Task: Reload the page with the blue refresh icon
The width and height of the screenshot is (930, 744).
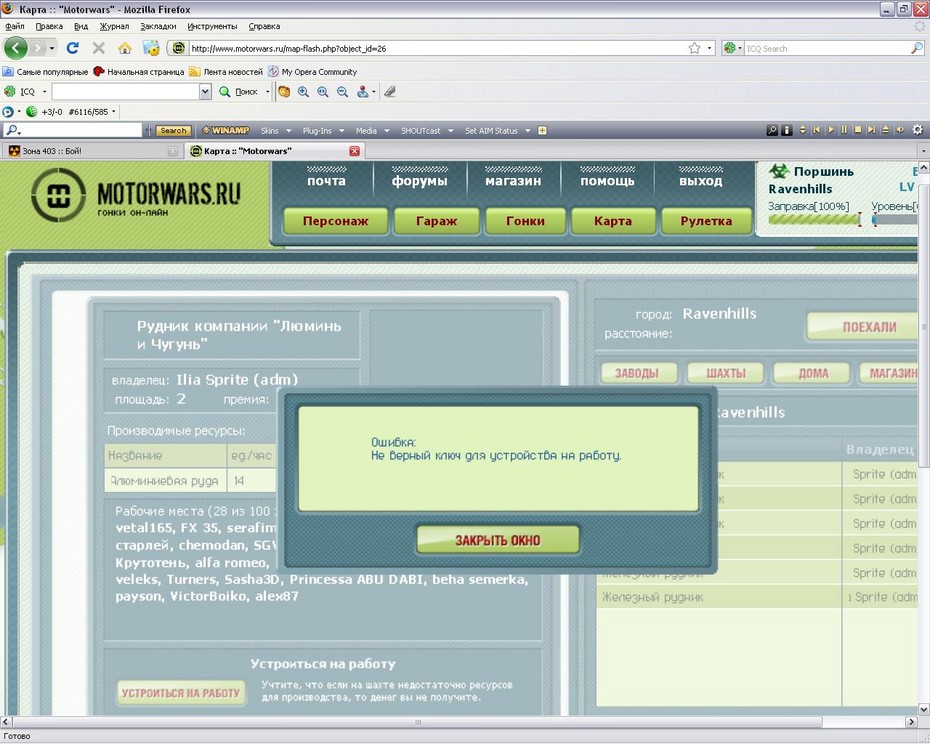Action: (x=72, y=48)
